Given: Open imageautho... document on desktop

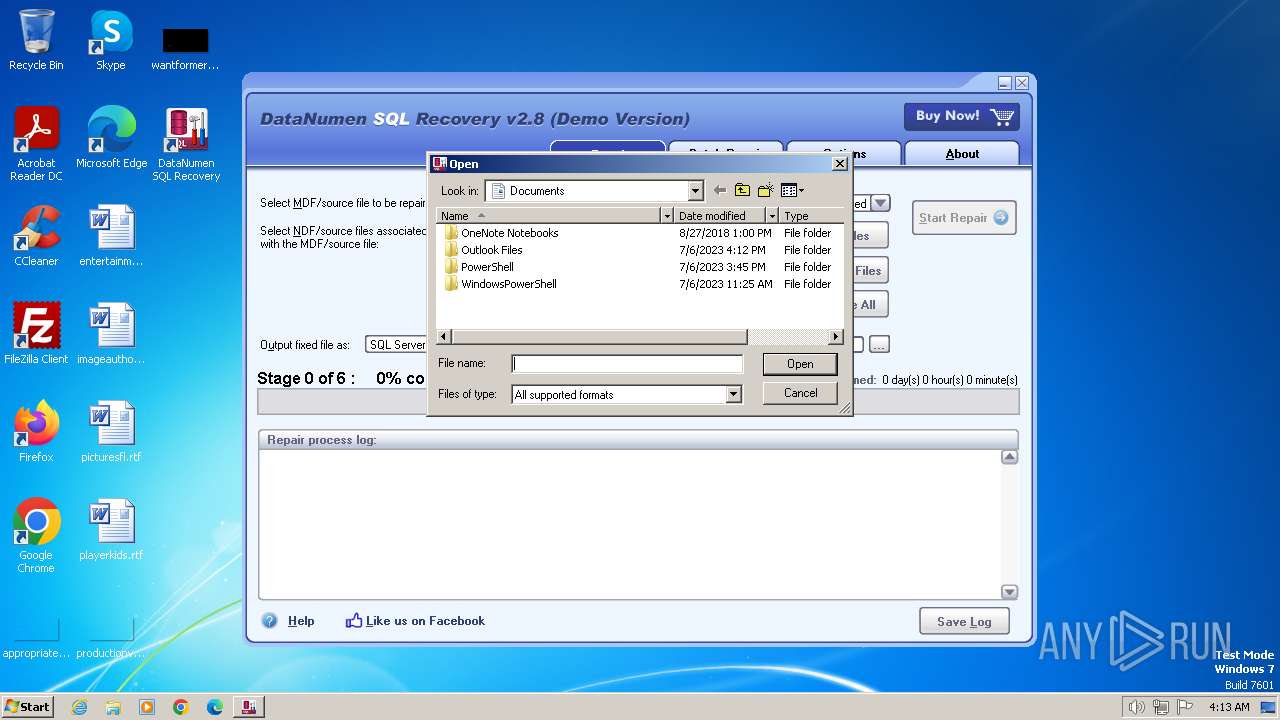Looking at the screenshot, I should click(x=111, y=334).
